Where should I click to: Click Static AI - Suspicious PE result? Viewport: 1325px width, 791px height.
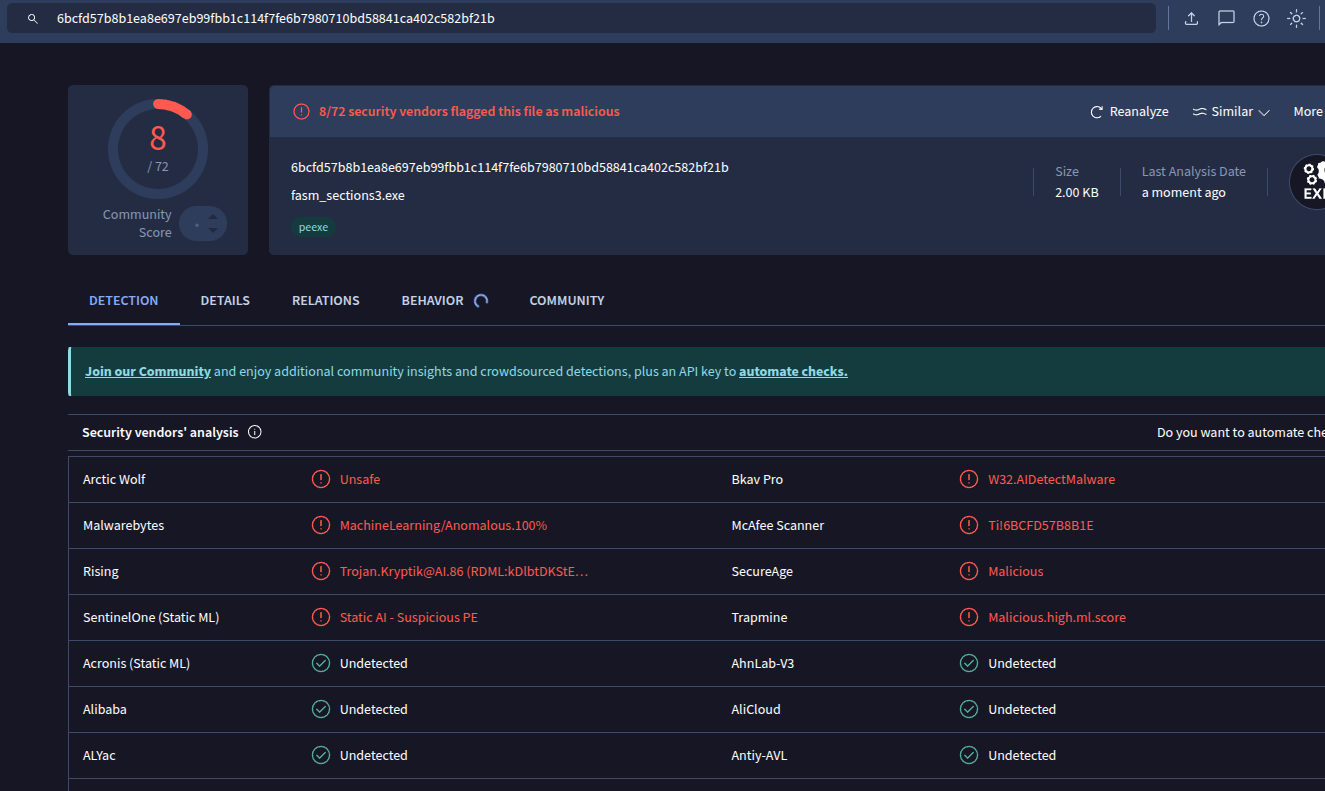[x=409, y=617]
